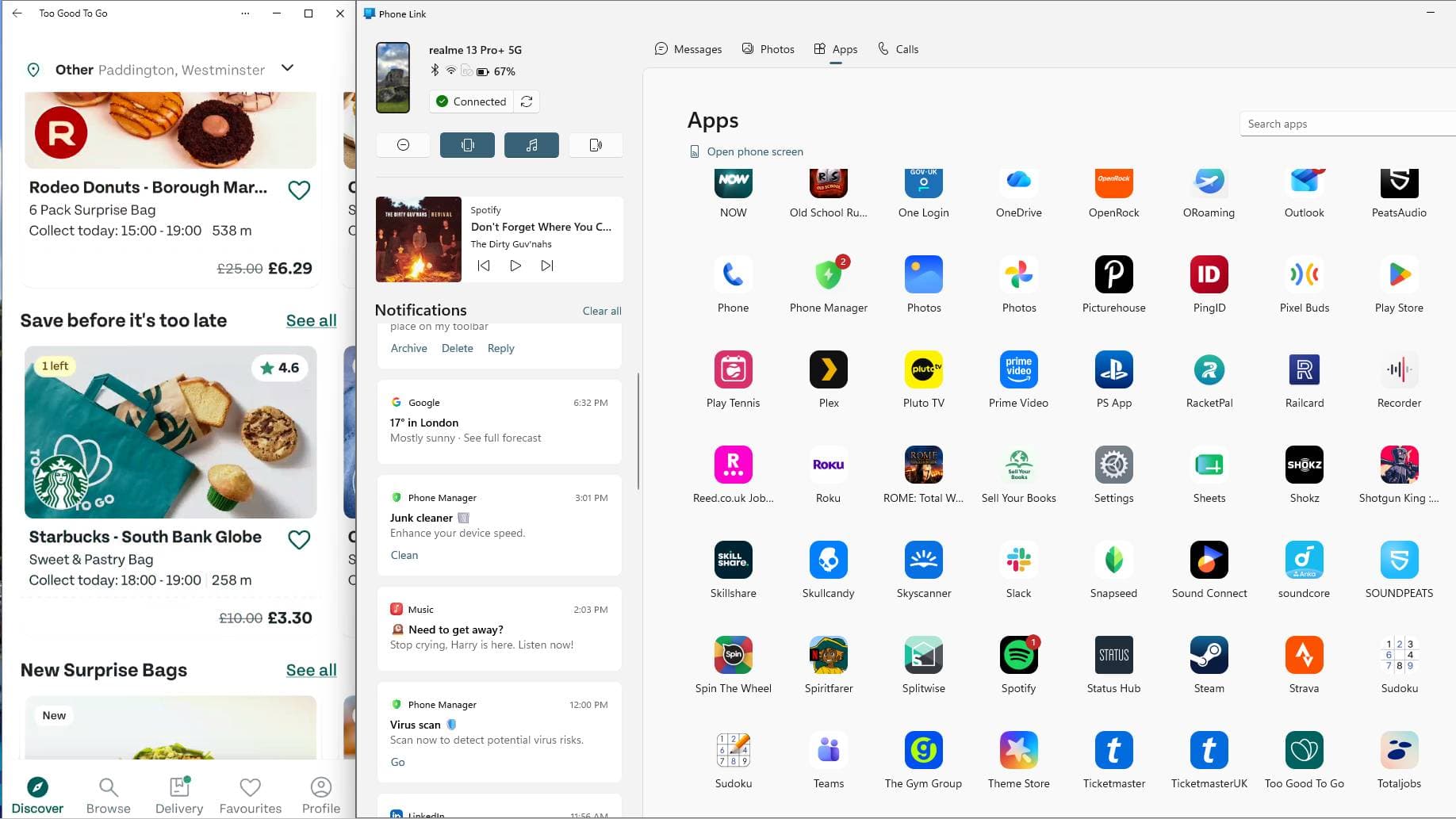Image resolution: width=1456 pixels, height=819 pixels.
Task: Delete the email notification
Action: [458, 348]
